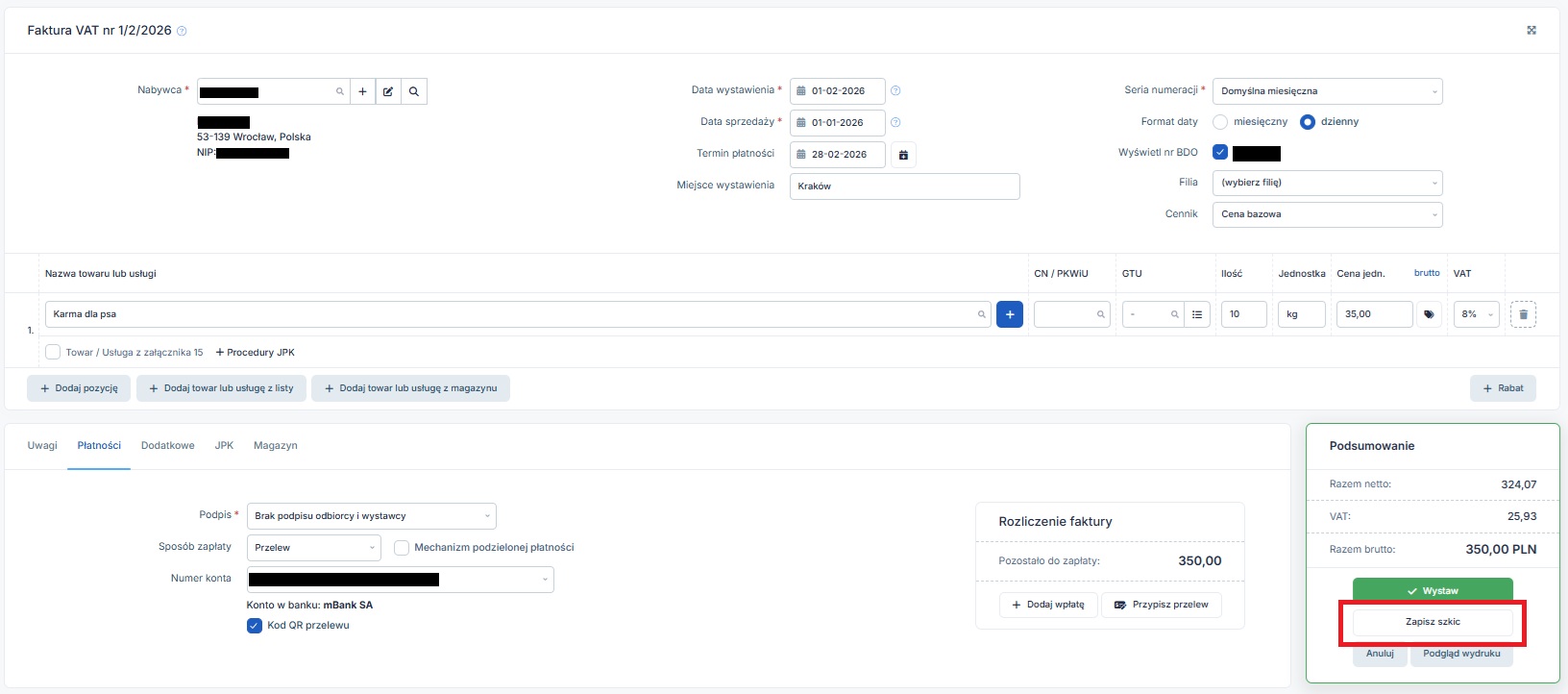Click the Miejsce wystawienia input field
This screenshot has width=1568, height=694.
[904, 186]
